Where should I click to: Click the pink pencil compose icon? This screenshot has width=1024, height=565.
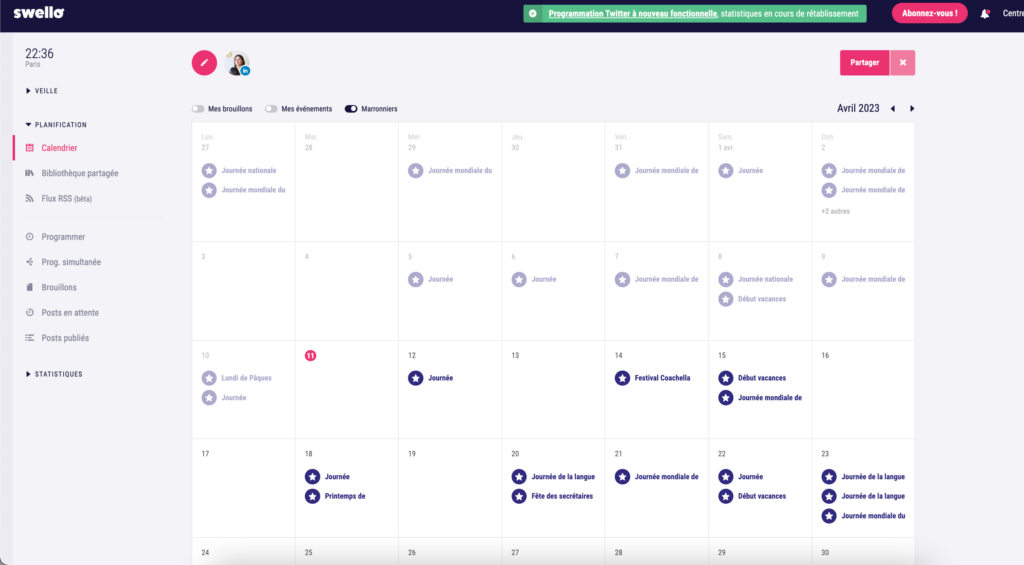[x=204, y=62]
